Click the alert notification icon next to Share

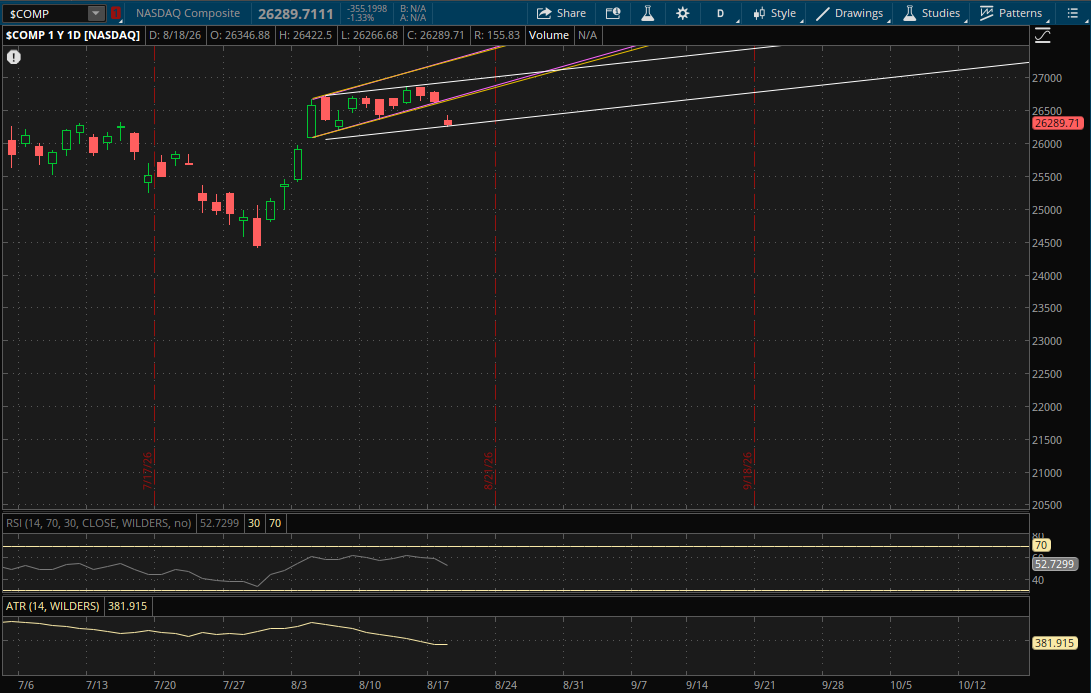(613, 13)
